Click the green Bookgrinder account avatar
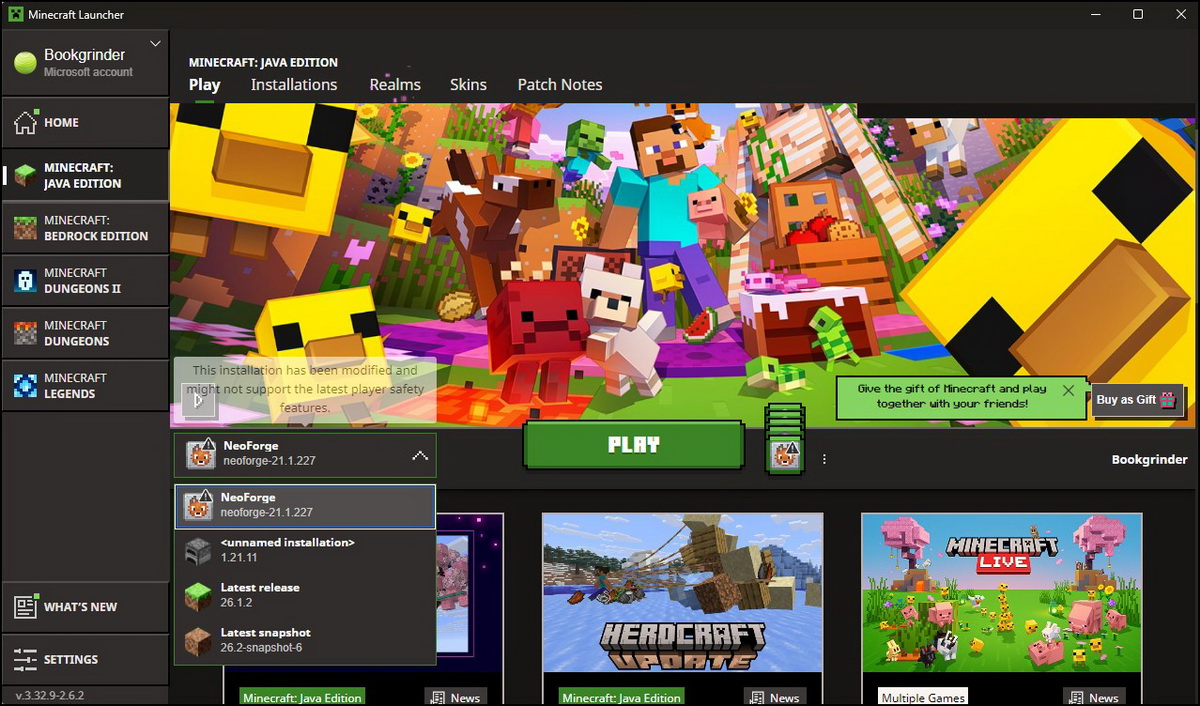This screenshot has width=1200, height=706. [25, 63]
